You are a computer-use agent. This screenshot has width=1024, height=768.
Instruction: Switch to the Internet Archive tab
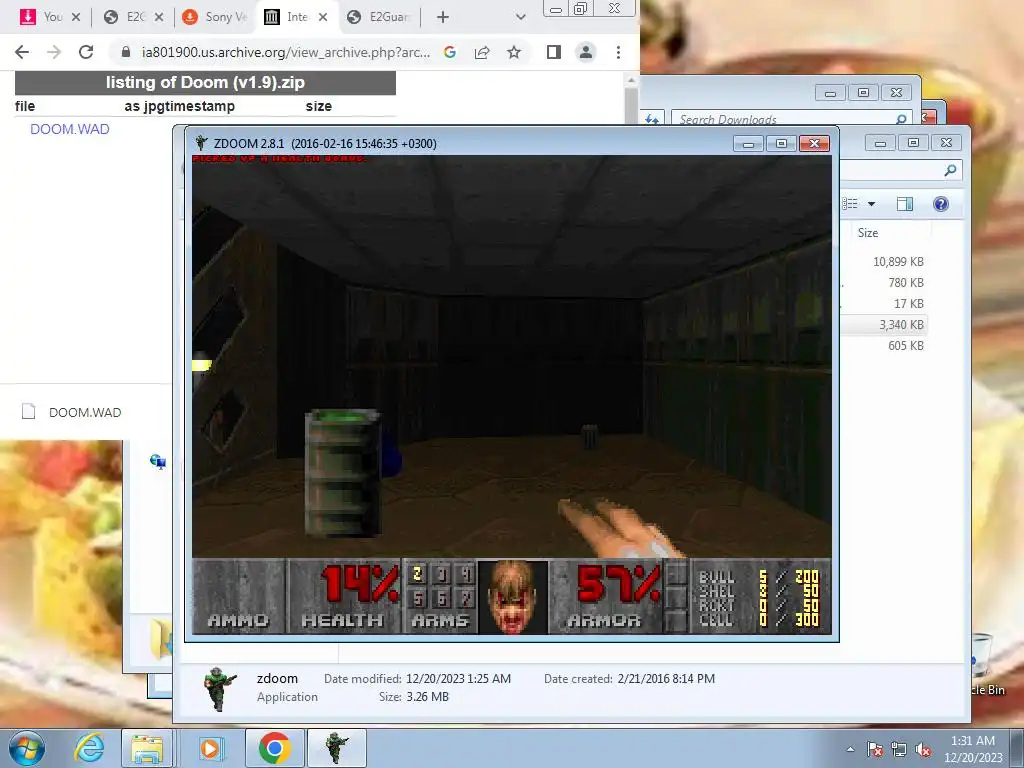tap(287, 17)
